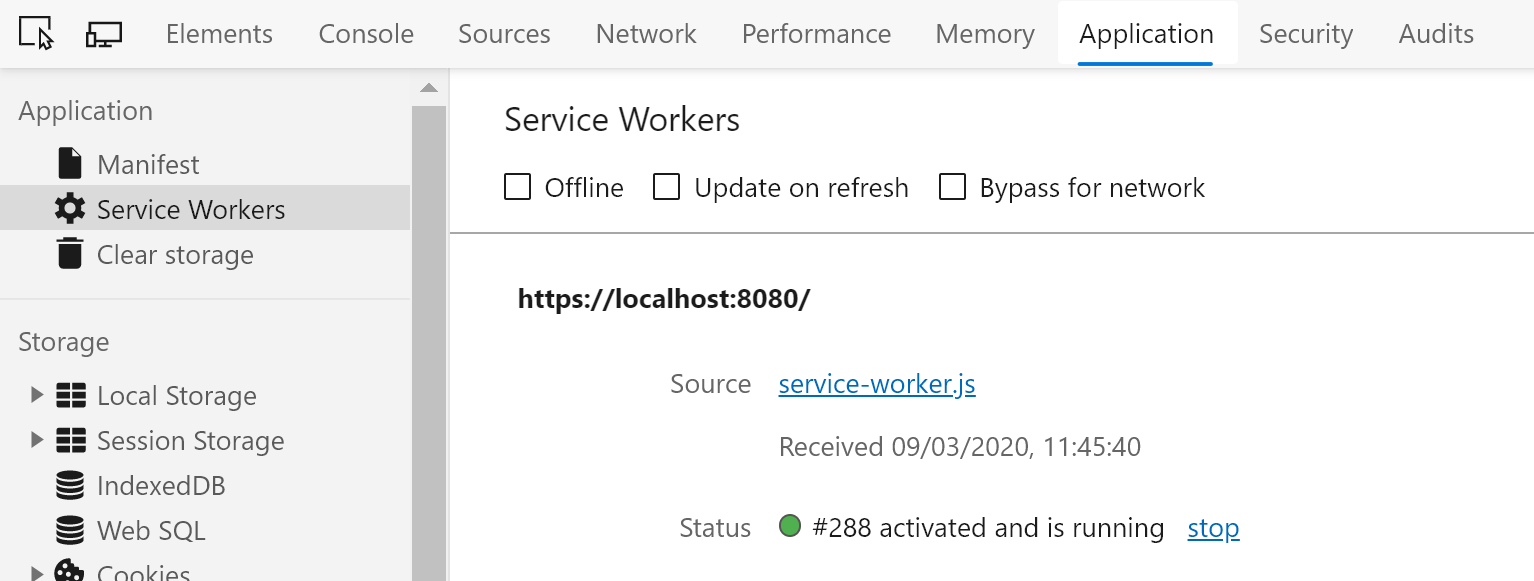
Task: Enable Bypass for network
Action: pyautogui.click(x=952, y=187)
